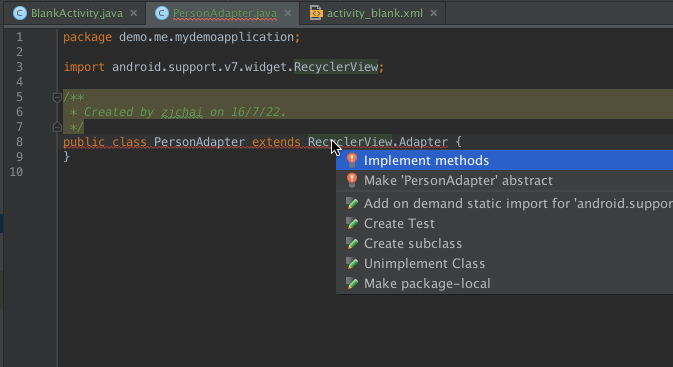
Task: Click the red bulb icon beside Make 'PersonAdapter' abstract
Action: (352, 180)
